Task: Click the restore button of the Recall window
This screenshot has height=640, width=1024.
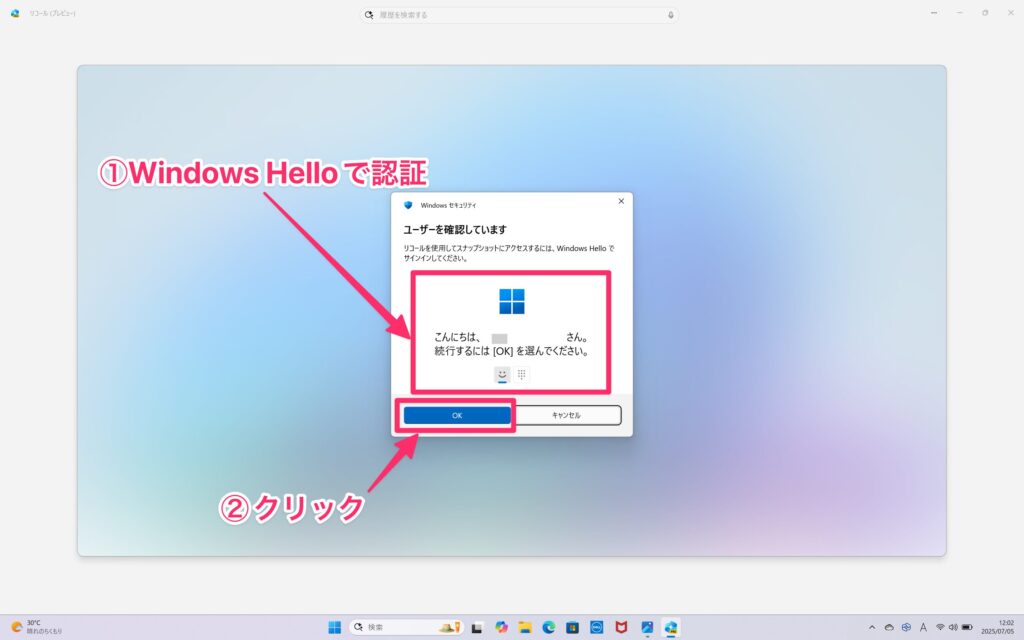Action: click(985, 13)
